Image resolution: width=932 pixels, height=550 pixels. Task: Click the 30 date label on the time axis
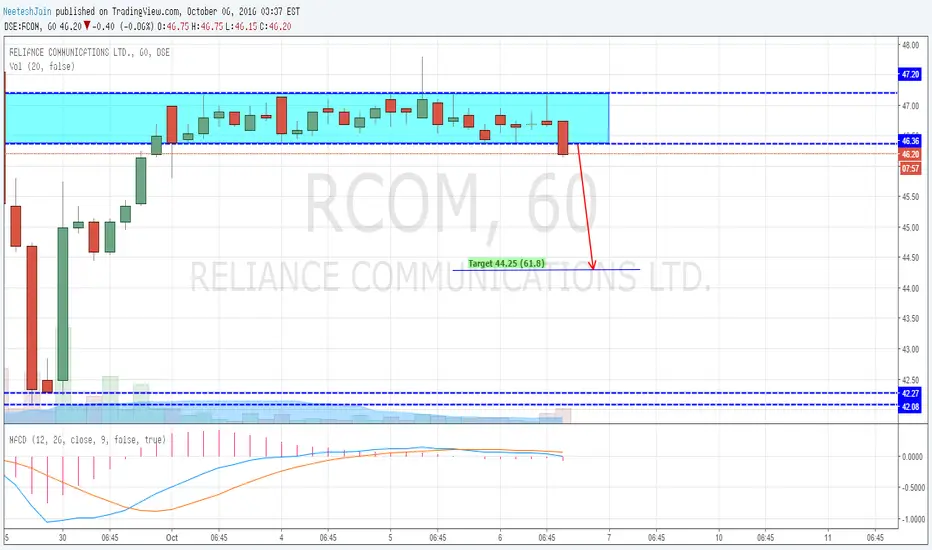click(62, 538)
